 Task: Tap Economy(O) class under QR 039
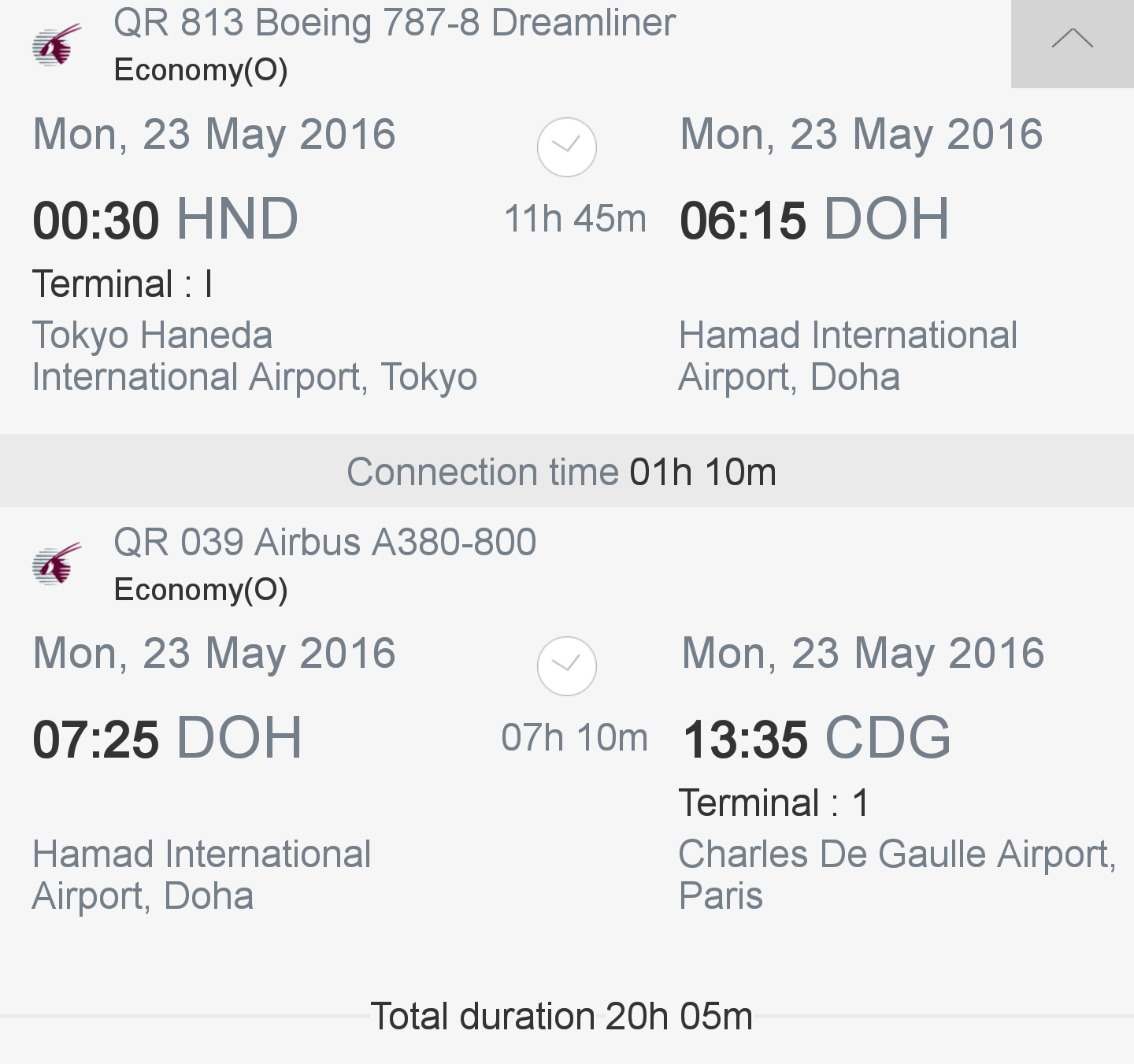(201, 589)
